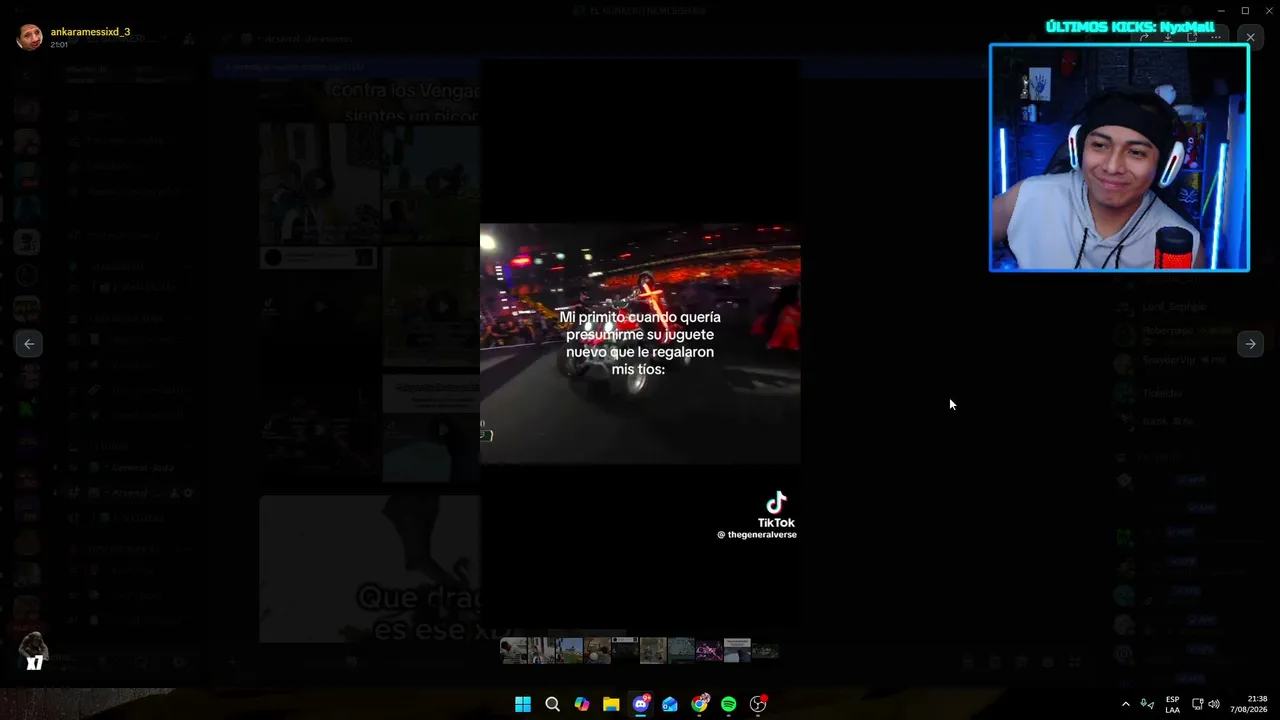Open Google Chrome from the taskbar
1280x720 pixels.
700,704
